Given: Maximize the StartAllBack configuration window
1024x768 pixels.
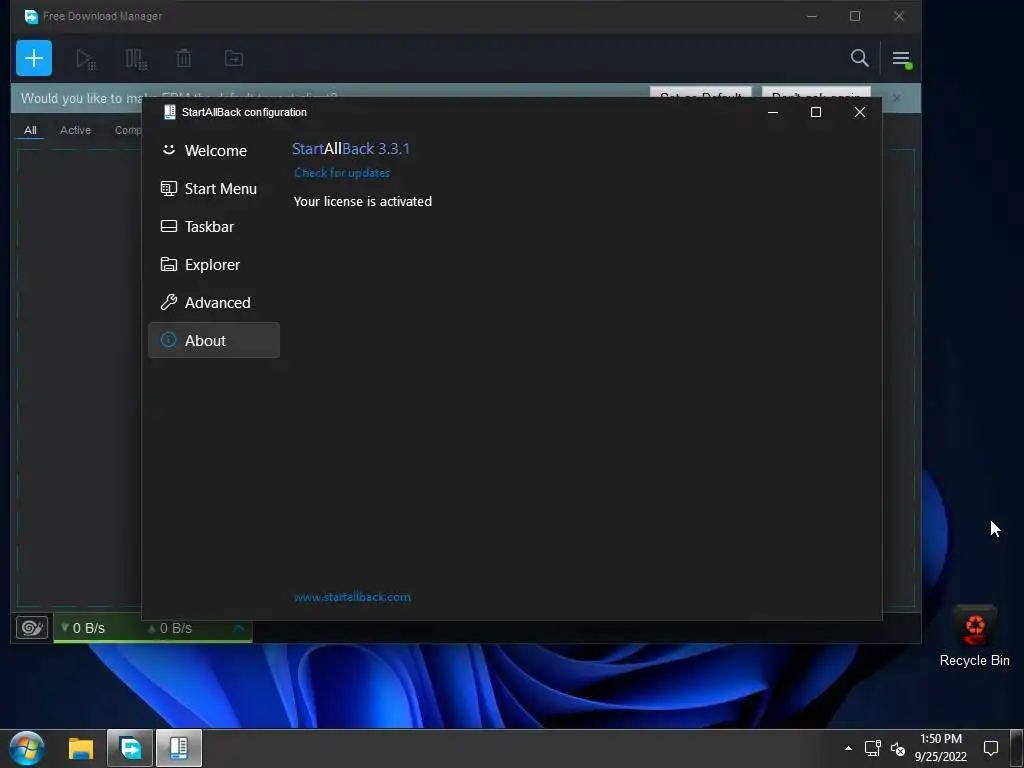Looking at the screenshot, I should (x=816, y=112).
